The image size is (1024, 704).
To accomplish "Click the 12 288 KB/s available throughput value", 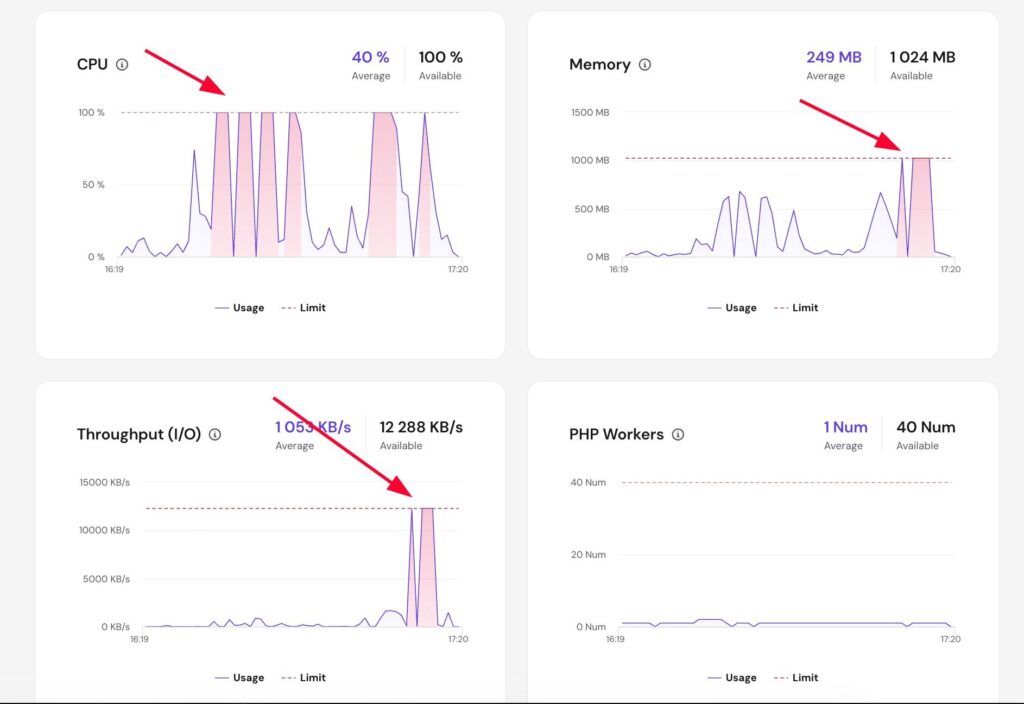I will pyautogui.click(x=421, y=428).
